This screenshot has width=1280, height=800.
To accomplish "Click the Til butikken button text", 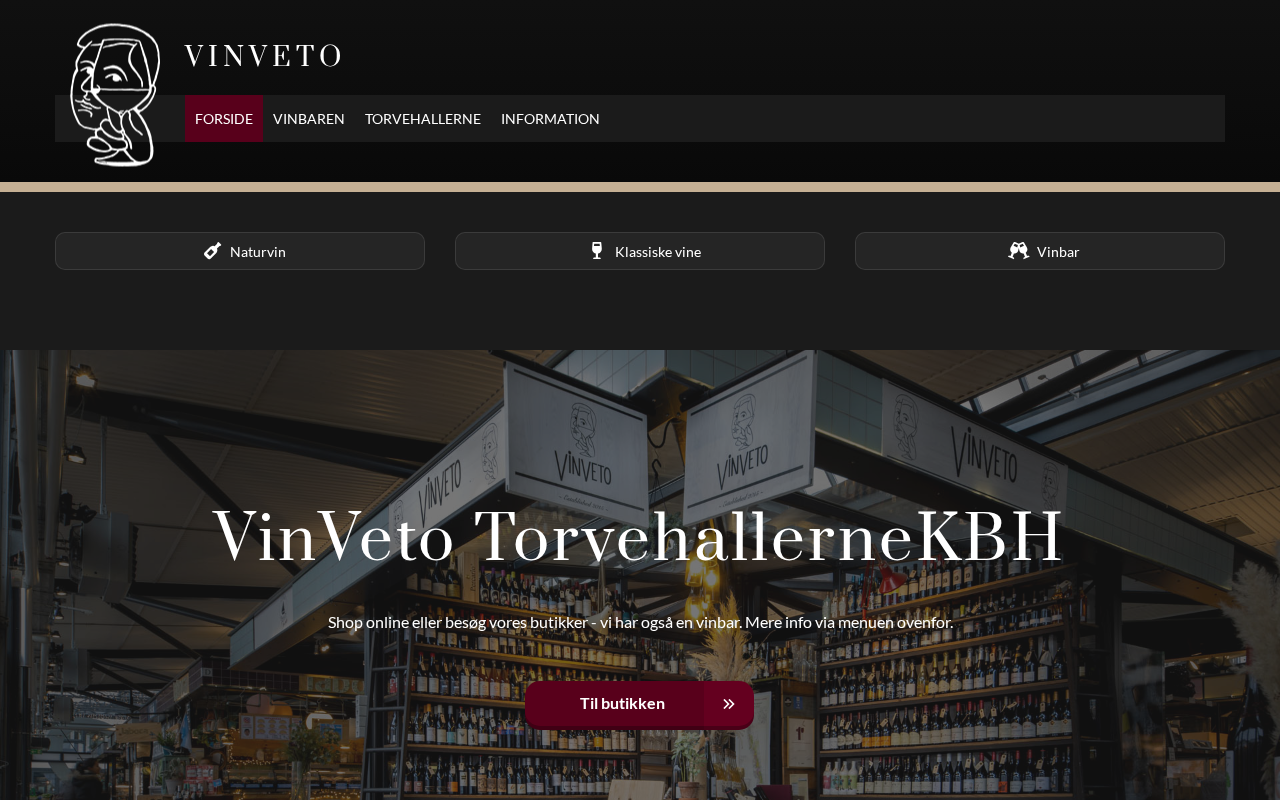I will pos(622,704).
